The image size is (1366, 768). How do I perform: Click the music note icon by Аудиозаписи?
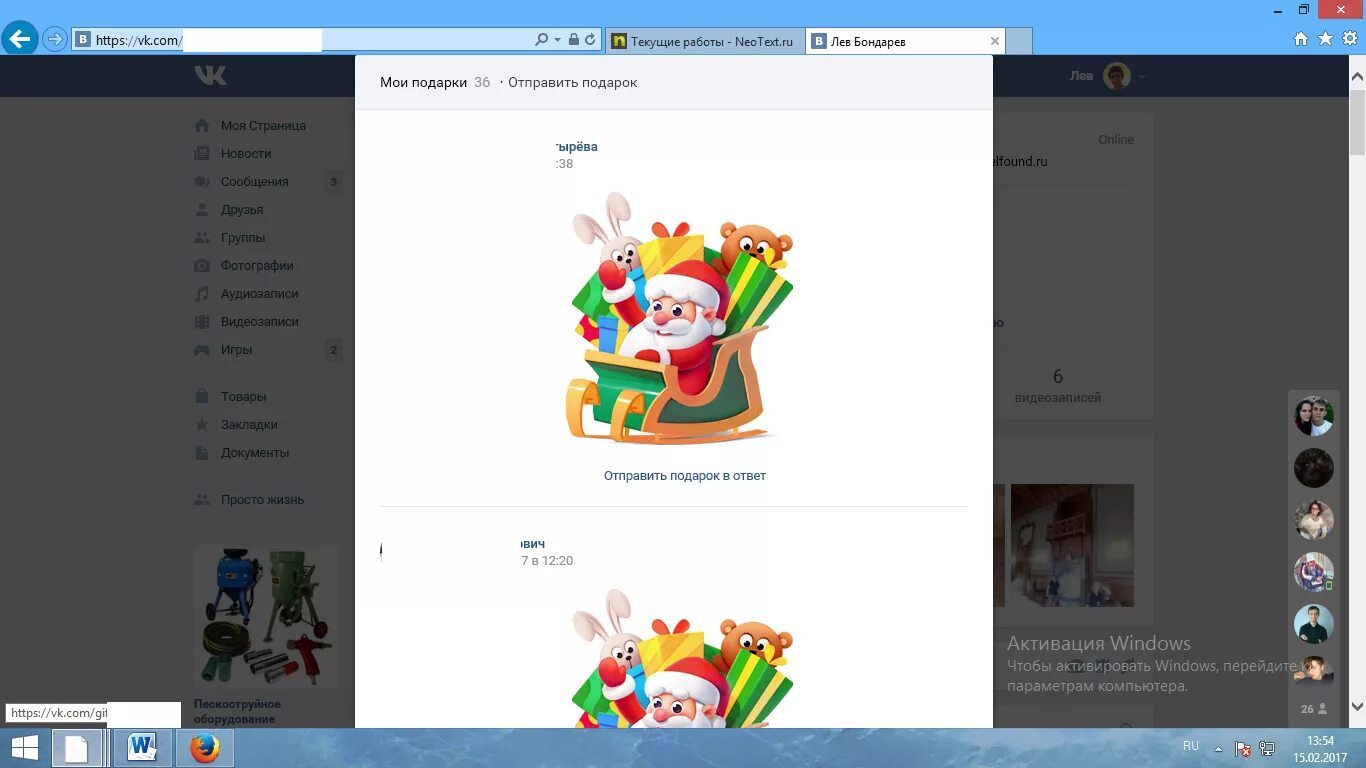pyautogui.click(x=202, y=293)
